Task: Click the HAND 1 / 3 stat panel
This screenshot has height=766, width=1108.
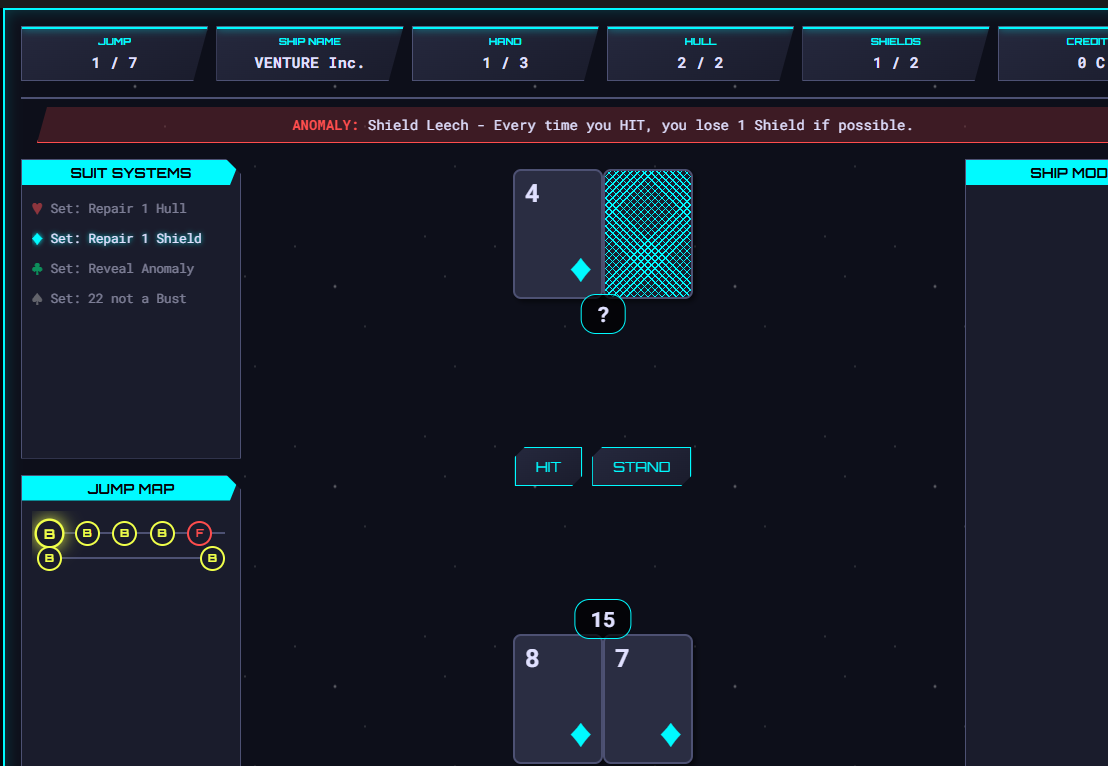Action: click(x=505, y=54)
